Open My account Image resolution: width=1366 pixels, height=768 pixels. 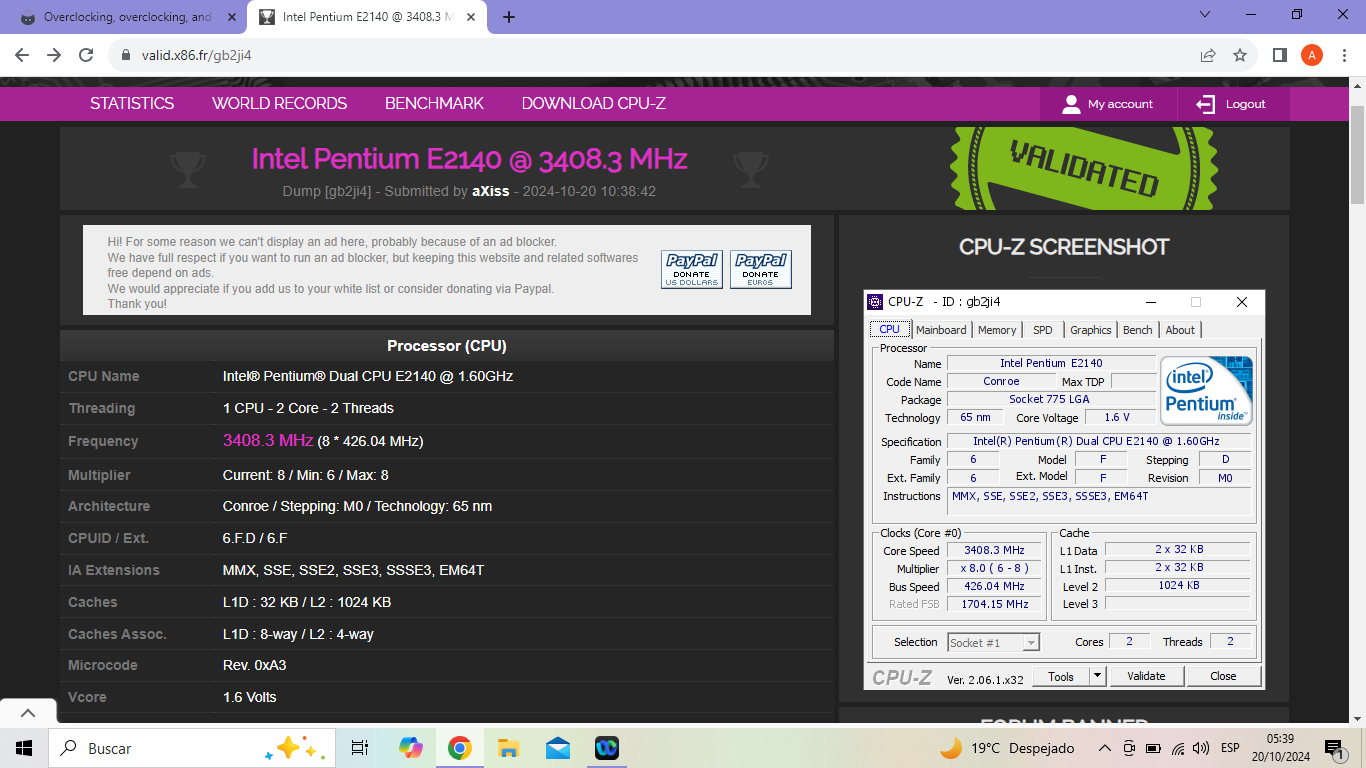click(x=1108, y=104)
